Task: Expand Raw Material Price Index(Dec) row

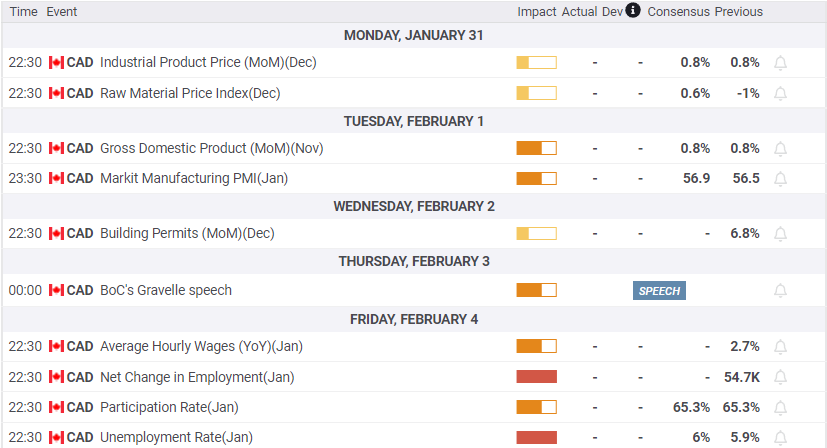Action: [x=414, y=93]
